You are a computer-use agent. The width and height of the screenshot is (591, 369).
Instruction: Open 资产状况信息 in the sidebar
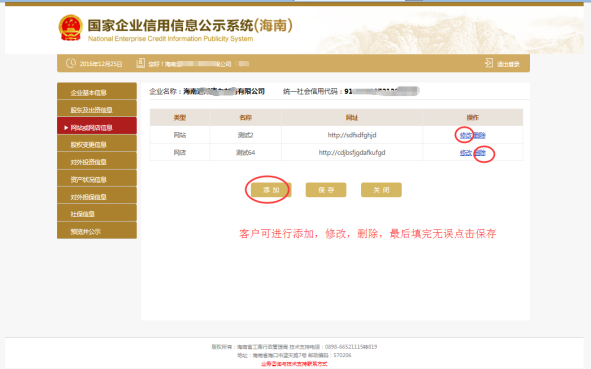pos(97,179)
